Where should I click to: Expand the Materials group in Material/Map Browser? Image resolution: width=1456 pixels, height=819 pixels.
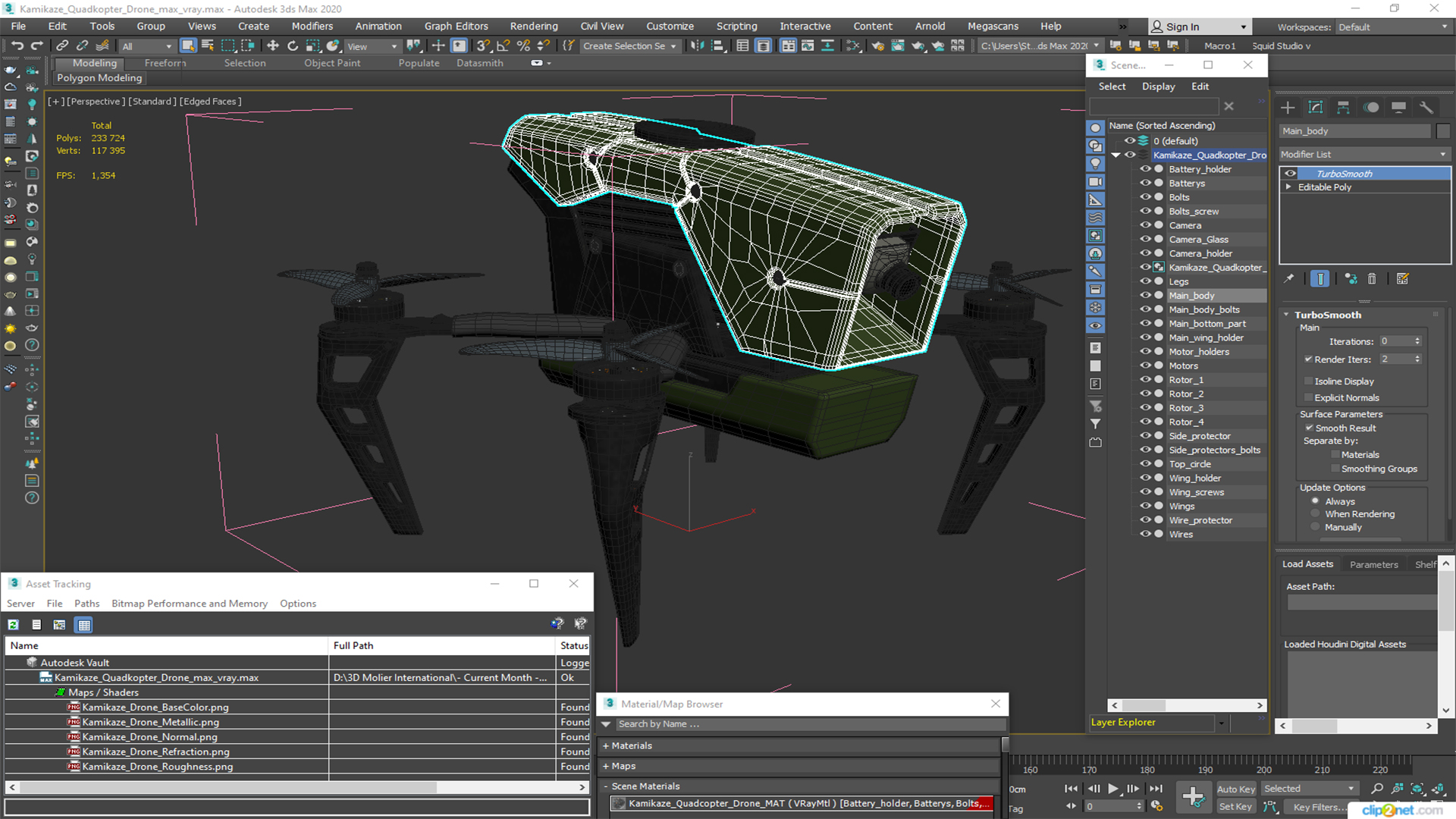point(606,746)
